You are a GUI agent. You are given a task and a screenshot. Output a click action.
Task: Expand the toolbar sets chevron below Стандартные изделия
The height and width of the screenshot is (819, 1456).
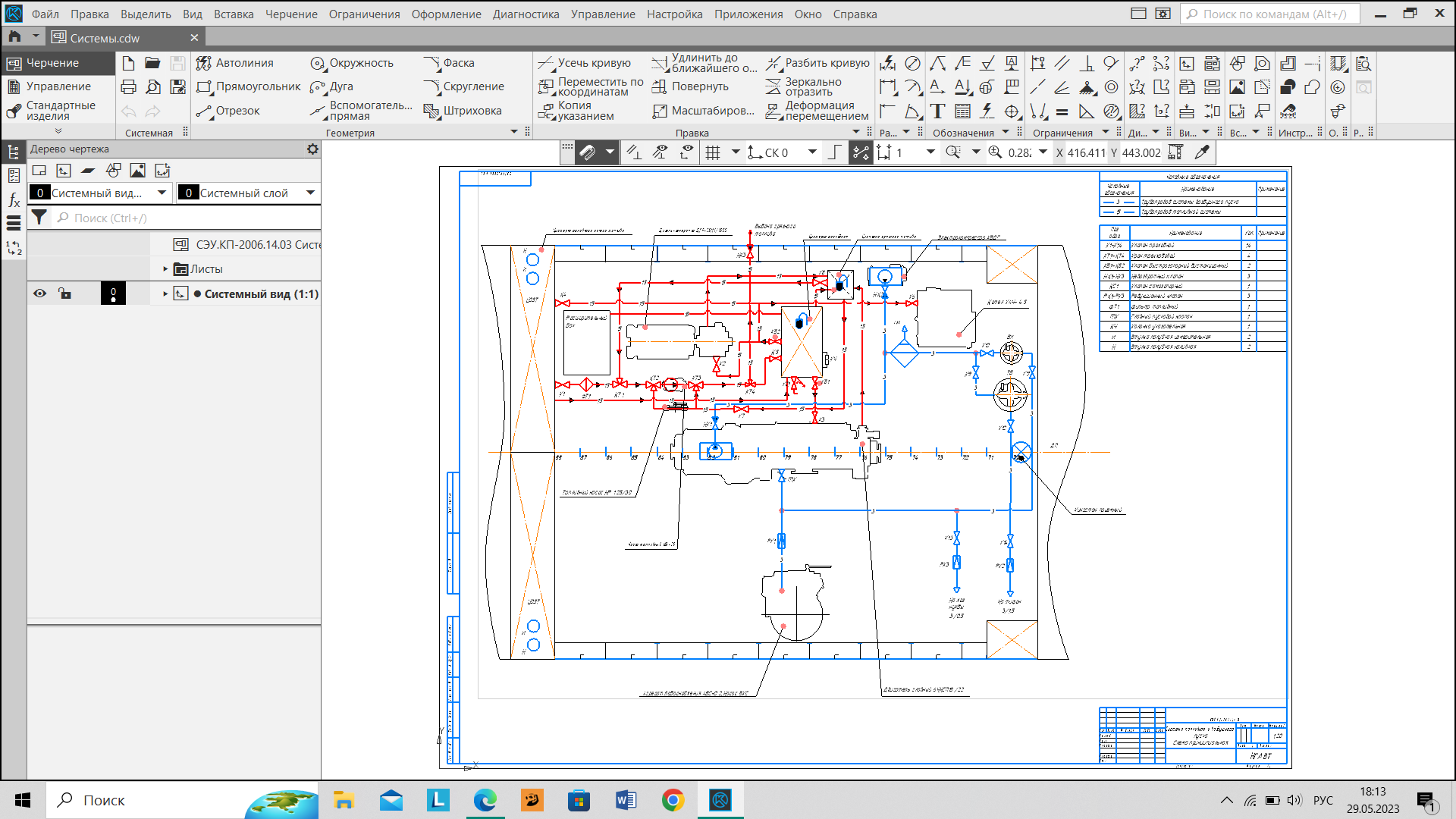pos(58,130)
